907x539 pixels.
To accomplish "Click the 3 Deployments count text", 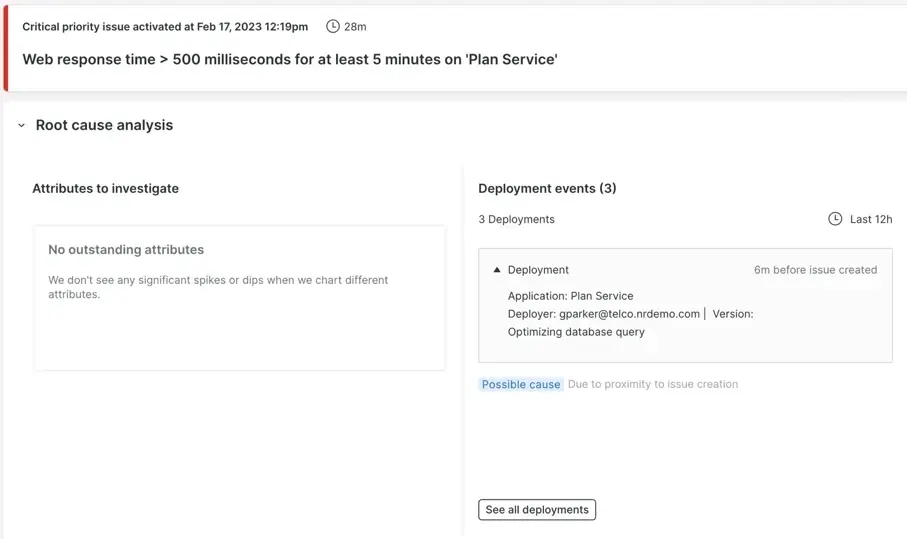I will 516,219.
